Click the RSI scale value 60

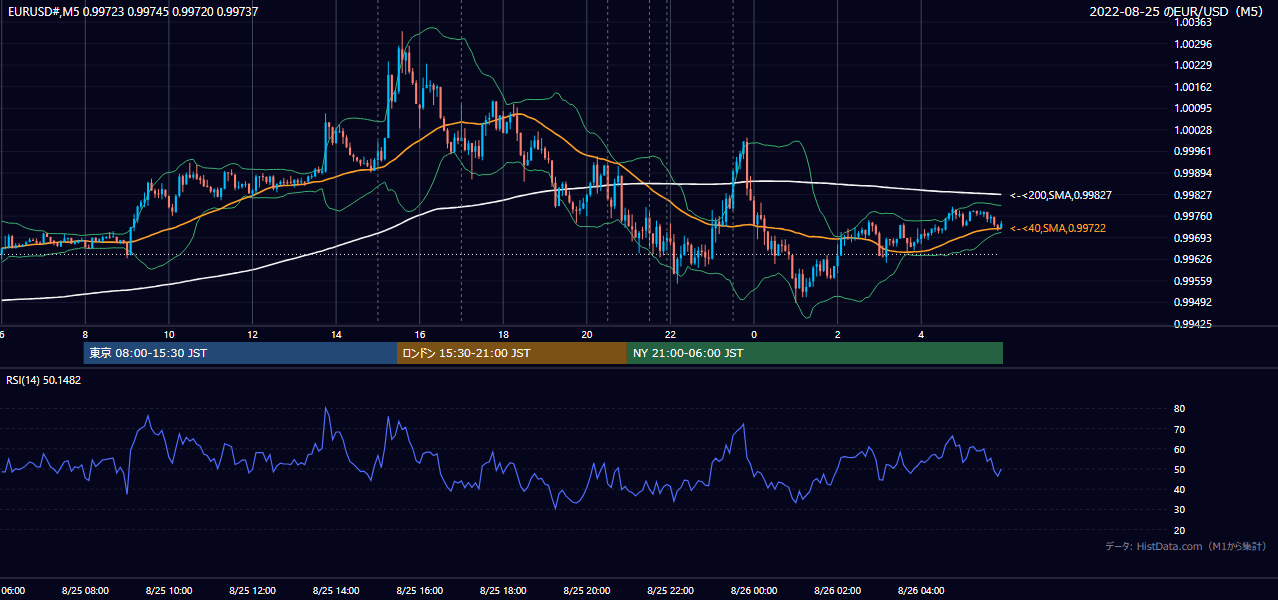[x=1179, y=449]
